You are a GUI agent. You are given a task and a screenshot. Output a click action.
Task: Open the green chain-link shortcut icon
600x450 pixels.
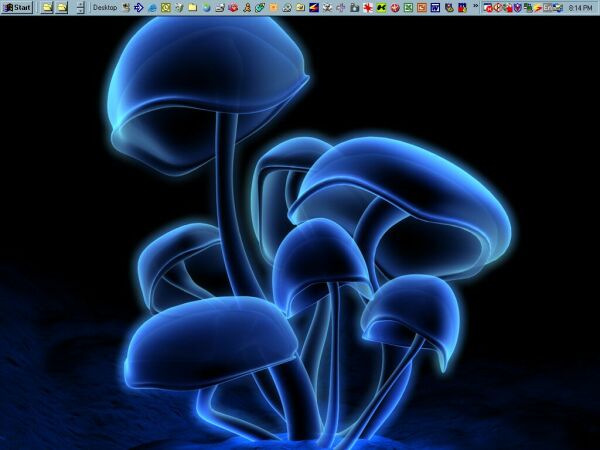point(260,7)
